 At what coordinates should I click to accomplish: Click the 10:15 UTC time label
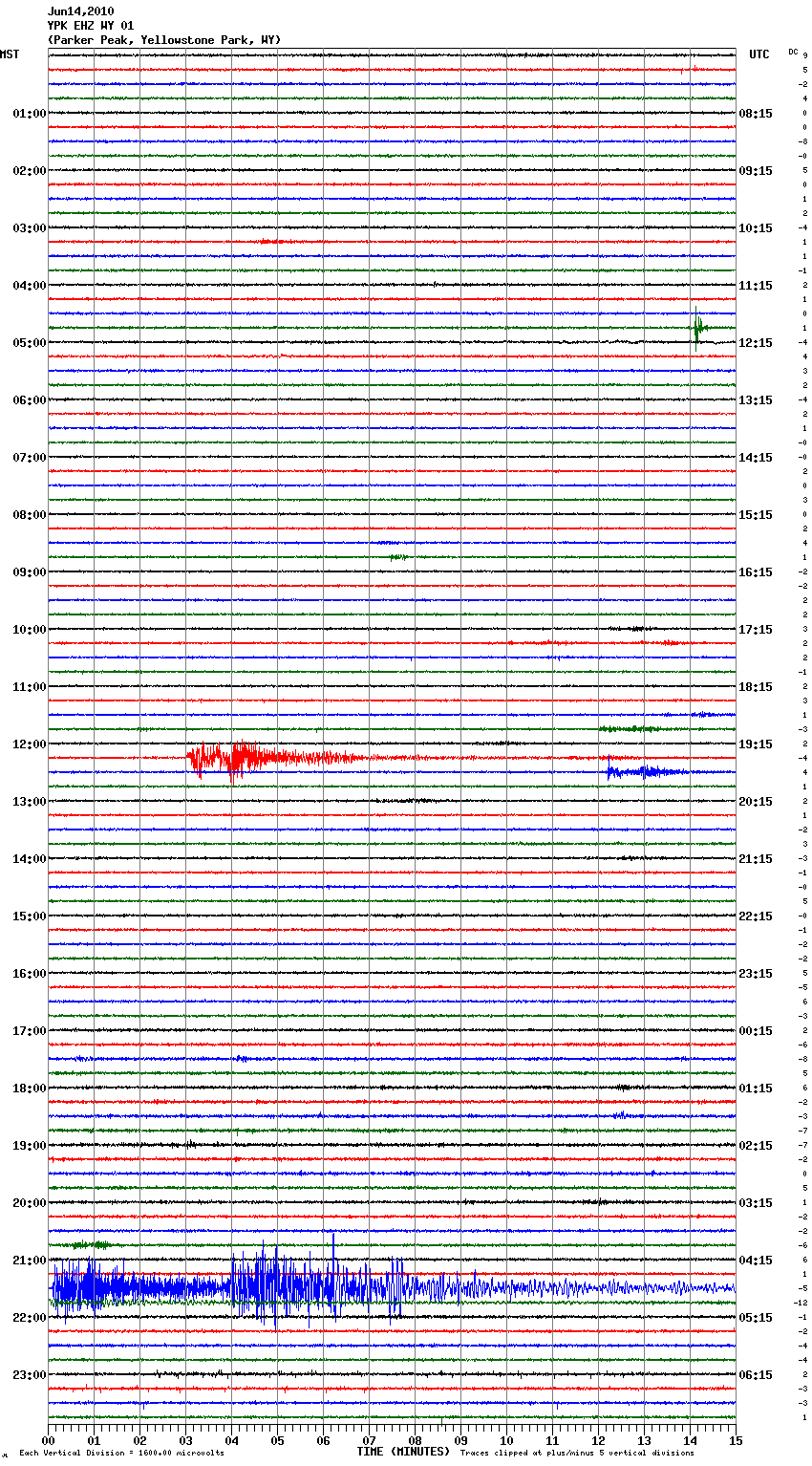pos(756,228)
